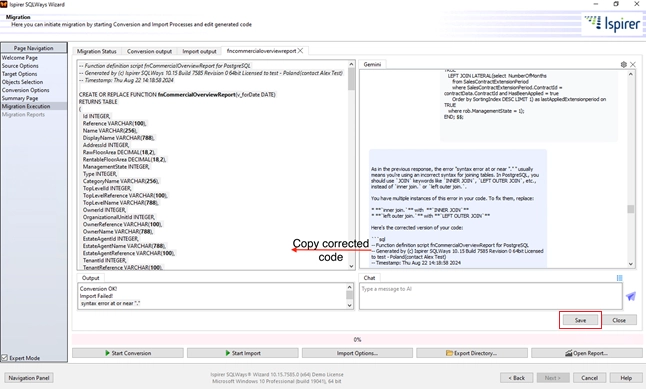Click Open Report button

click(x=587, y=353)
